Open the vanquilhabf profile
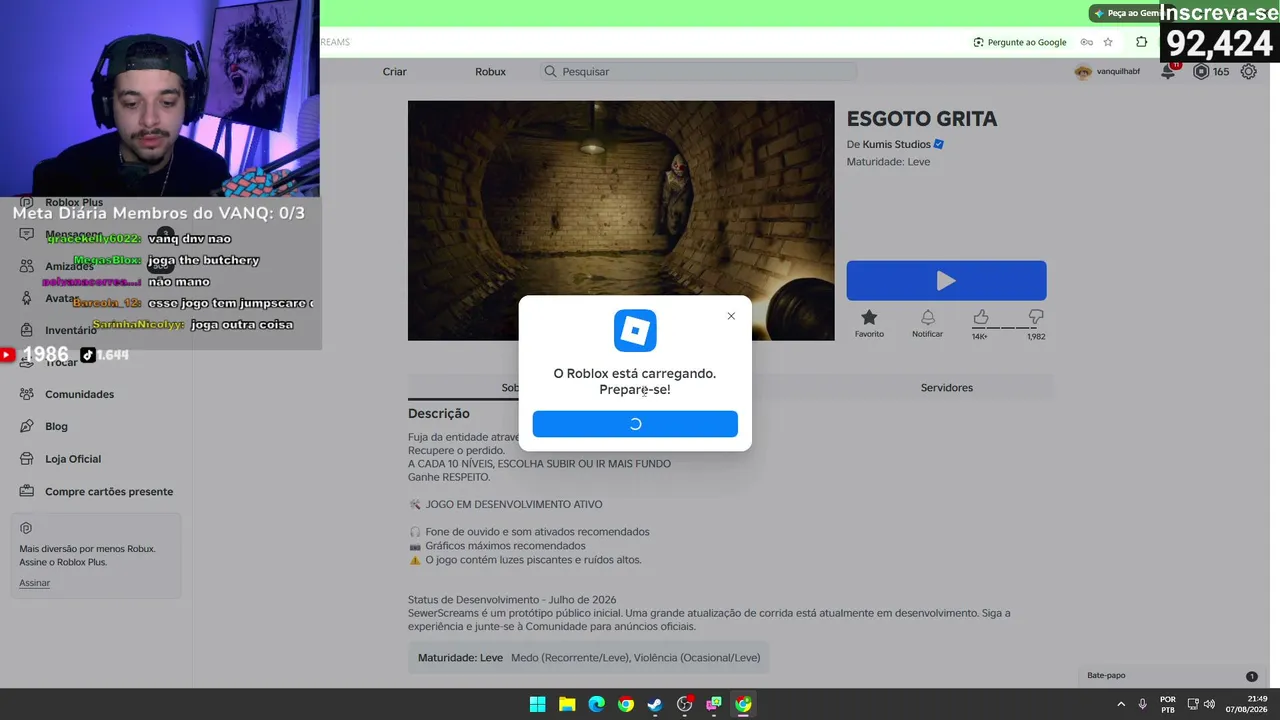 coord(1107,72)
